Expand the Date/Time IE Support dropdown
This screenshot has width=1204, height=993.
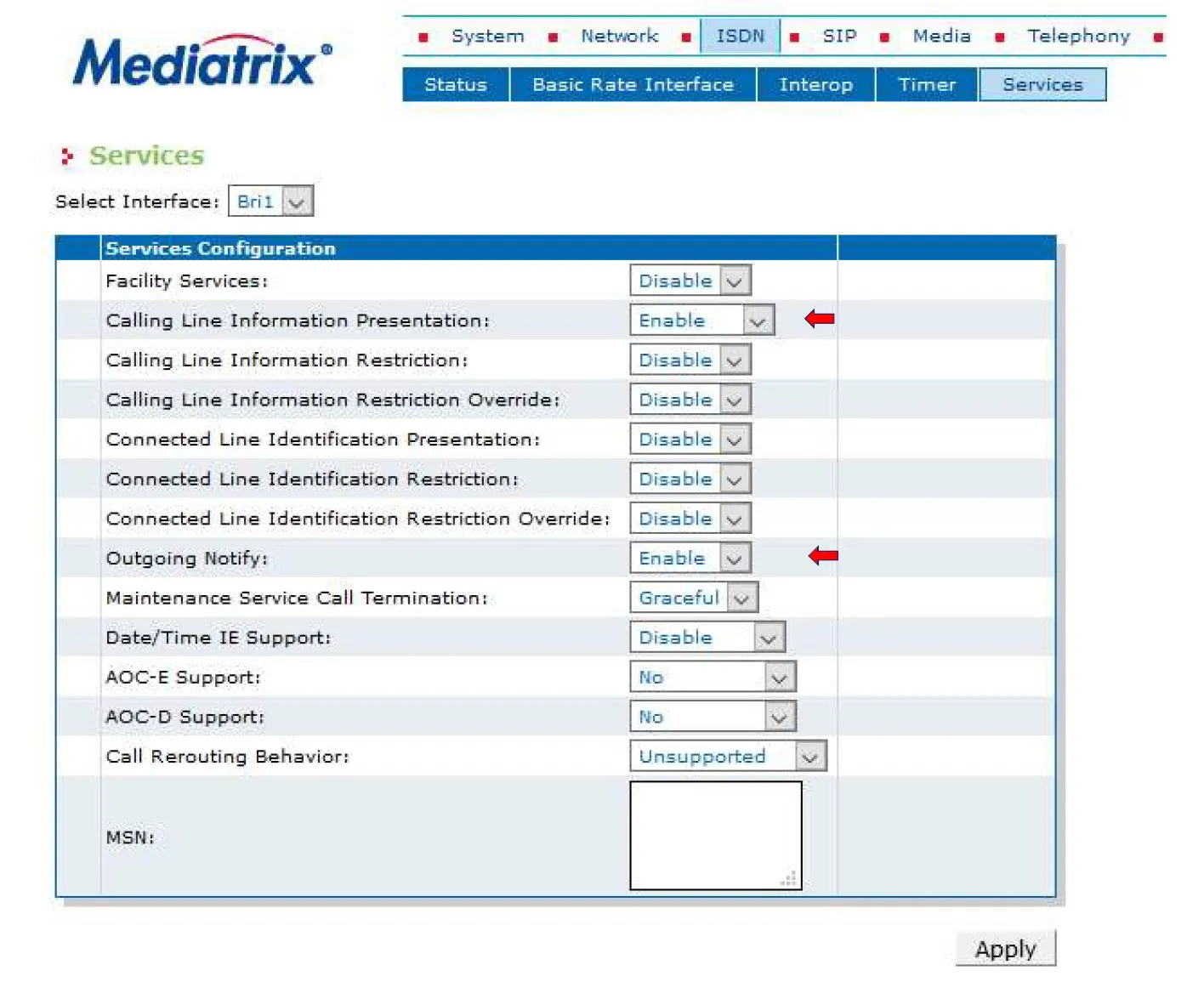(707, 638)
